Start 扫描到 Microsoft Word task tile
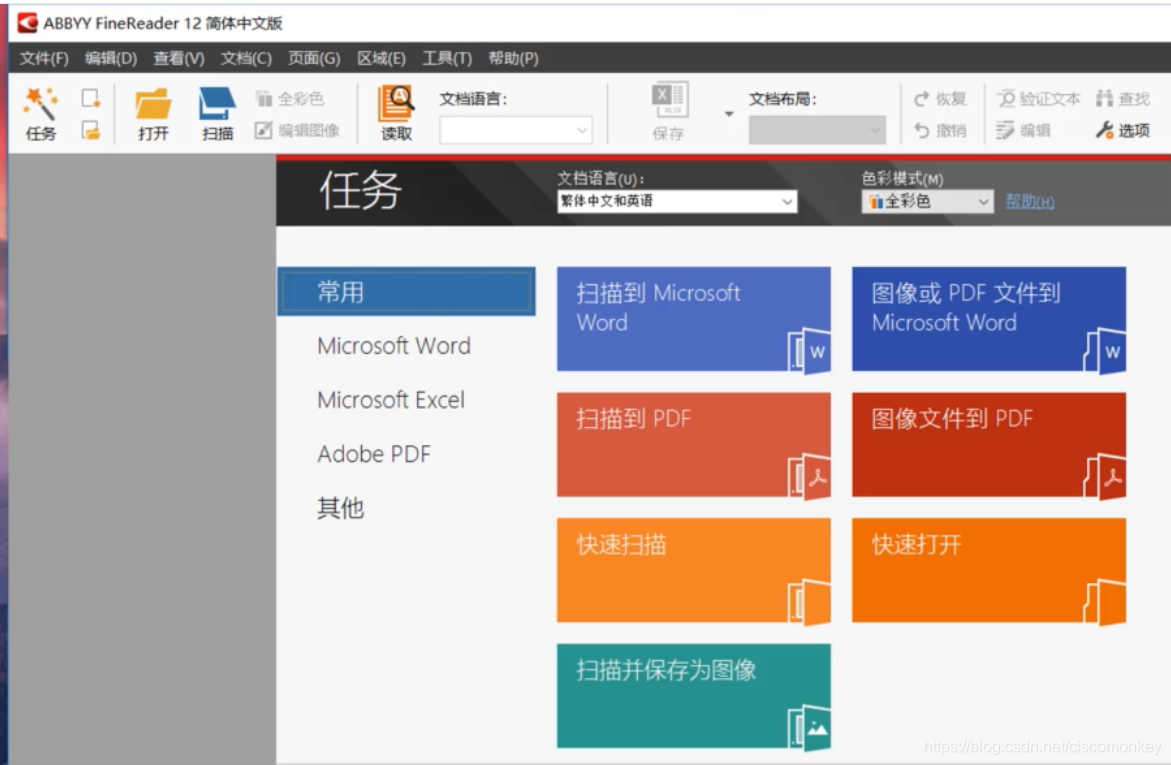This screenshot has width=1171, height=765. coord(694,319)
